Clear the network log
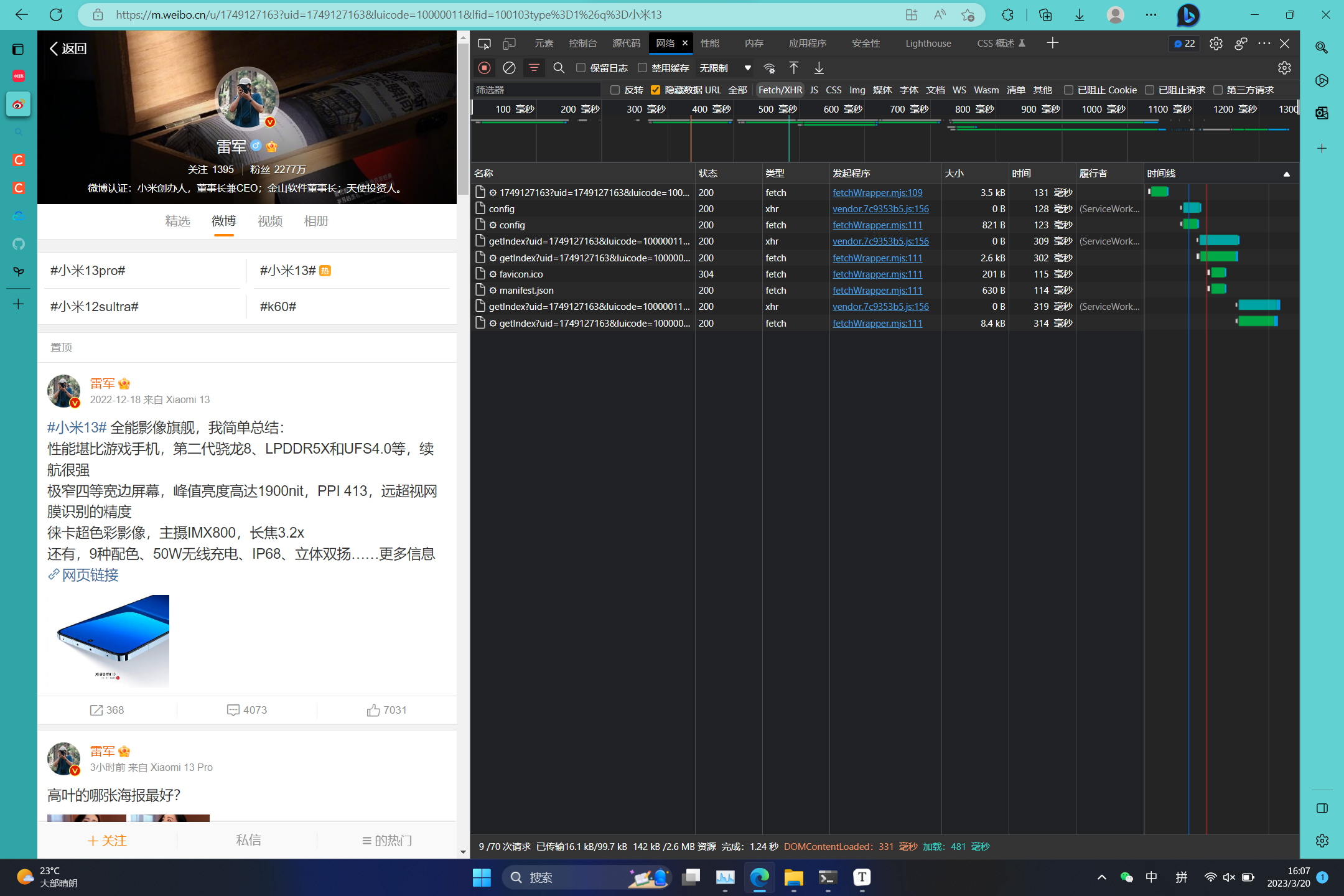This screenshot has height=896, width=1344. [x=509, y=68]
